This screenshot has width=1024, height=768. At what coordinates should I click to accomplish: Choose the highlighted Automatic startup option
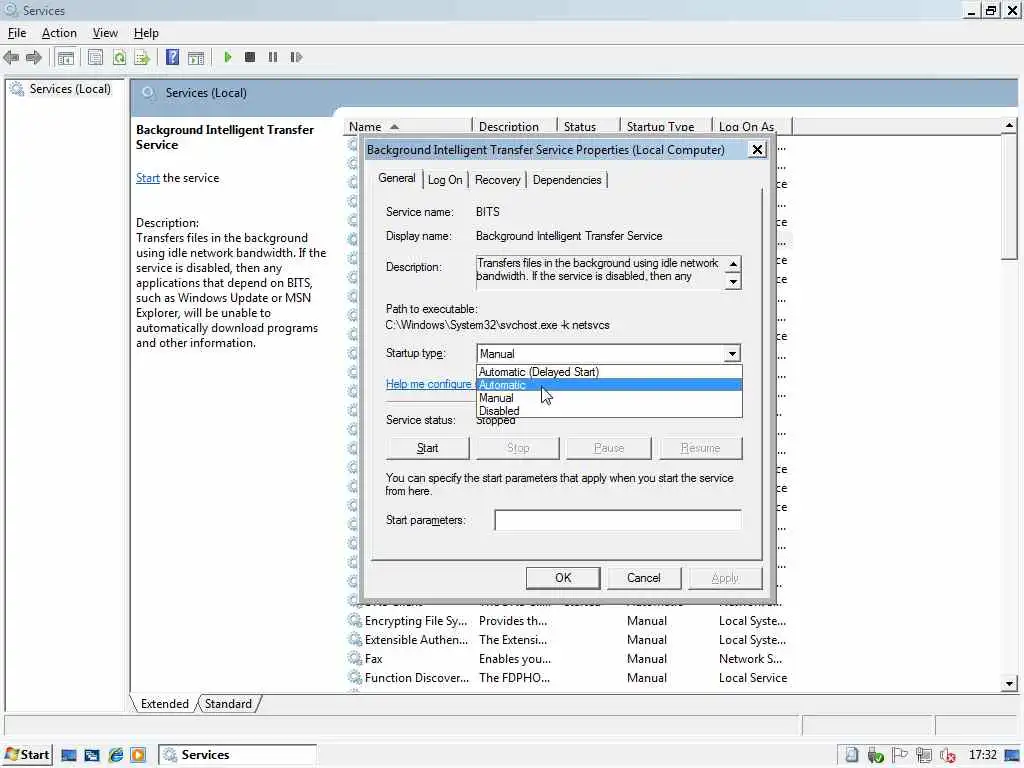tap(609, 385)
